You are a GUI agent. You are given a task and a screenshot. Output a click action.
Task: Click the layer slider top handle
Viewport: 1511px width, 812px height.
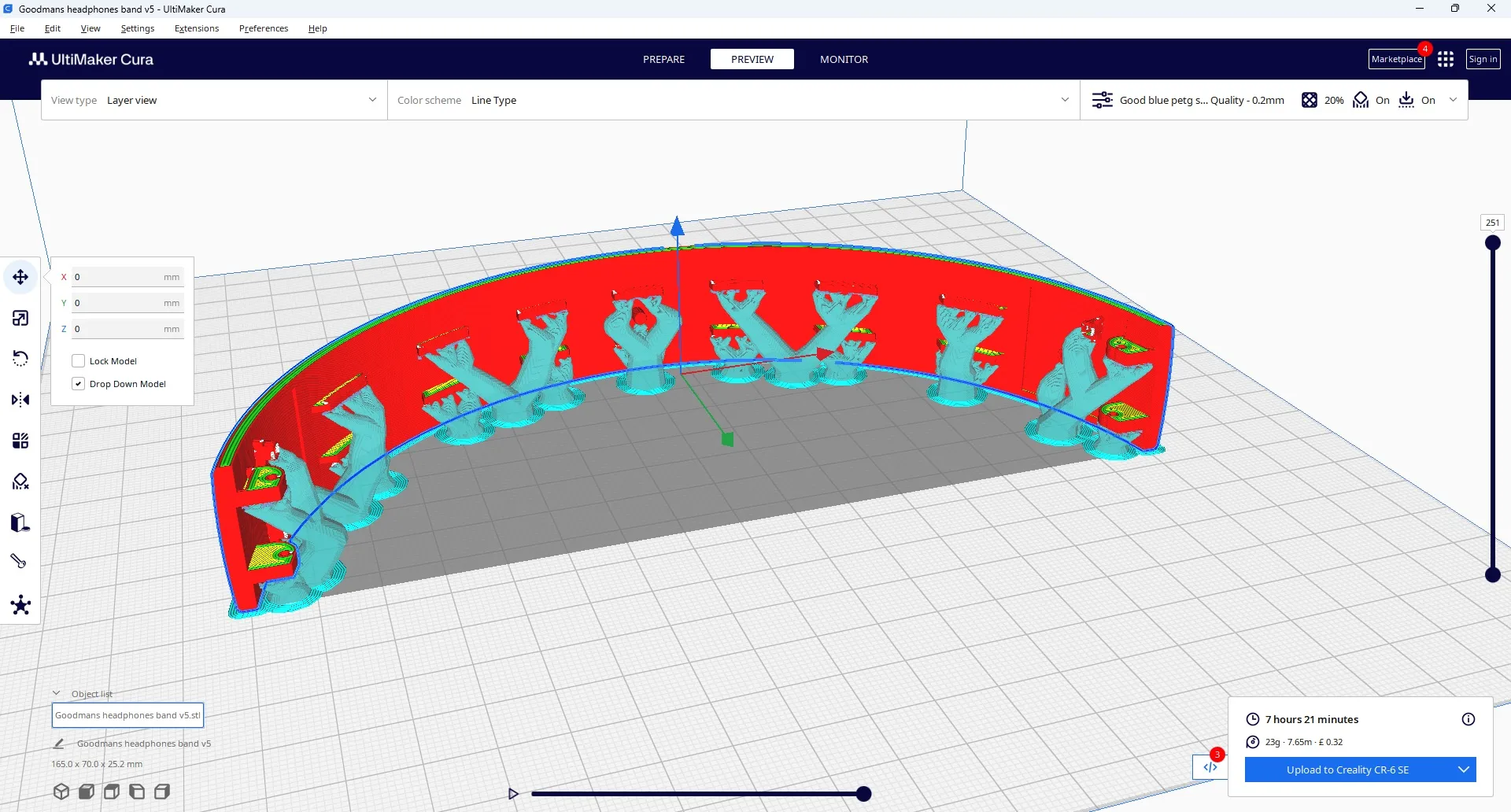point(1492,243)
